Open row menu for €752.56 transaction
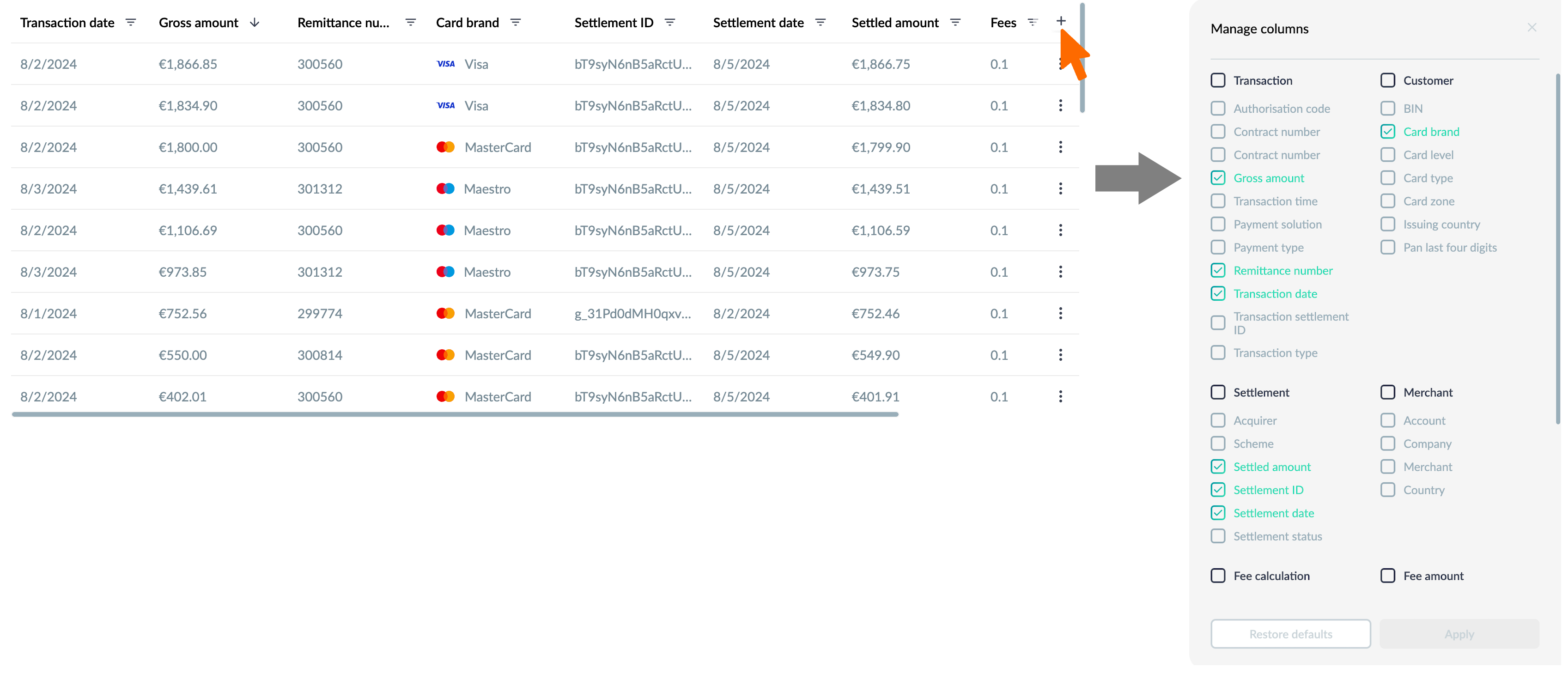This screenshot has height=674, width=1568. tap(1060, 313)
